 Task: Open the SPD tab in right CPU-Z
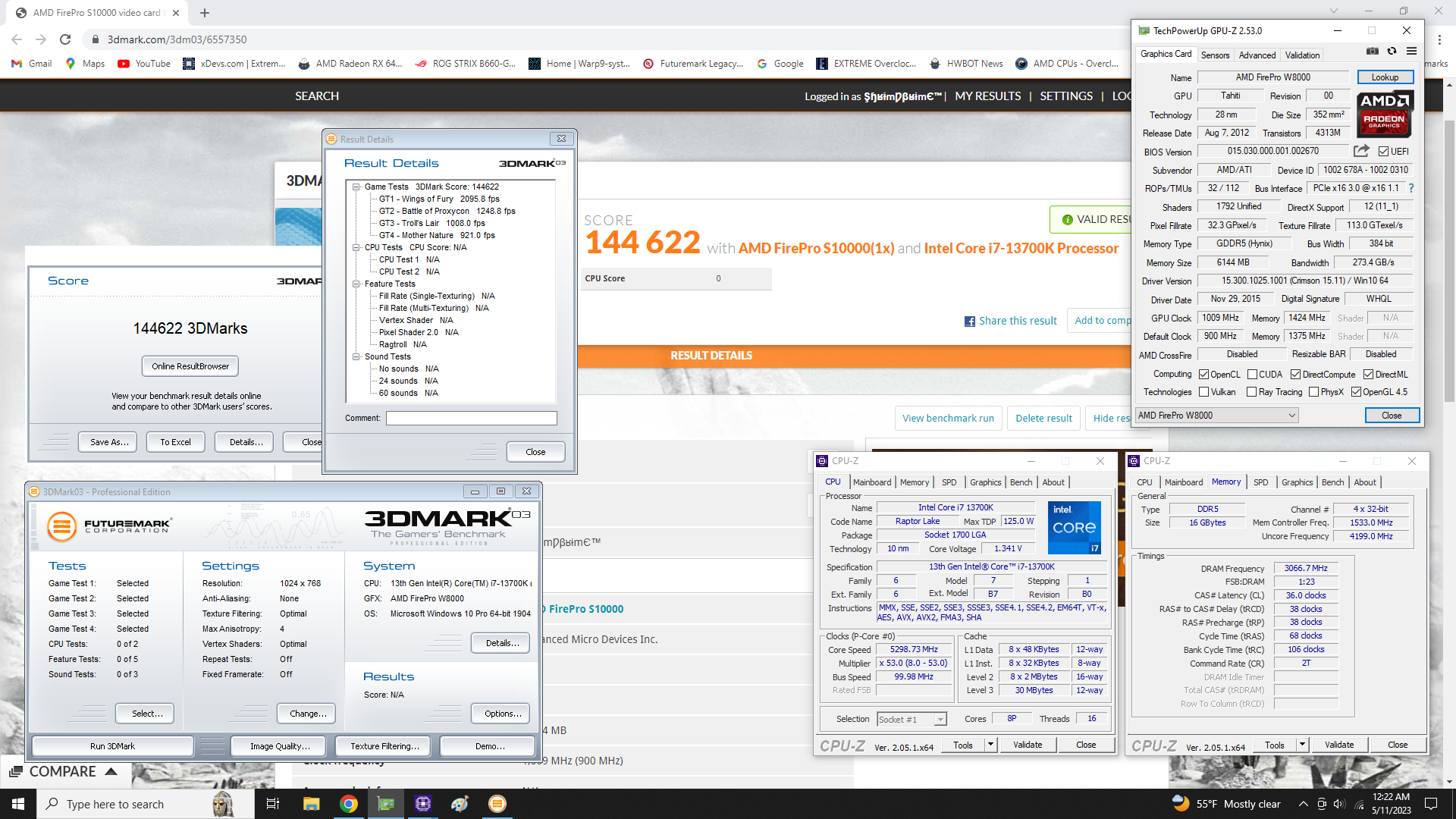pyautogui.click(x=1260, y=482)
